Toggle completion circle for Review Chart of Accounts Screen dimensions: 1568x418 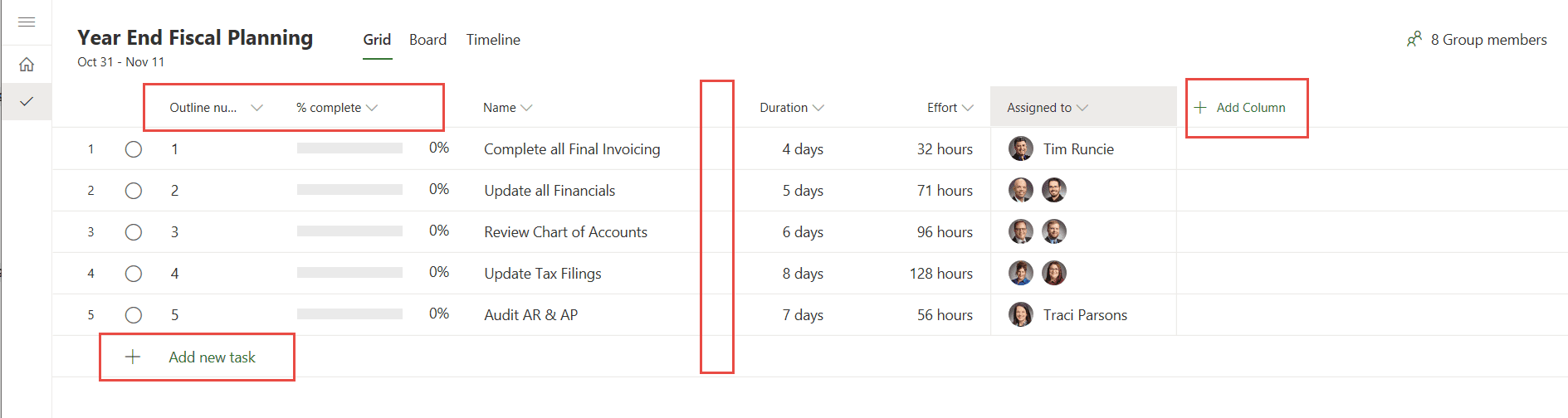[x=134, y=232]
